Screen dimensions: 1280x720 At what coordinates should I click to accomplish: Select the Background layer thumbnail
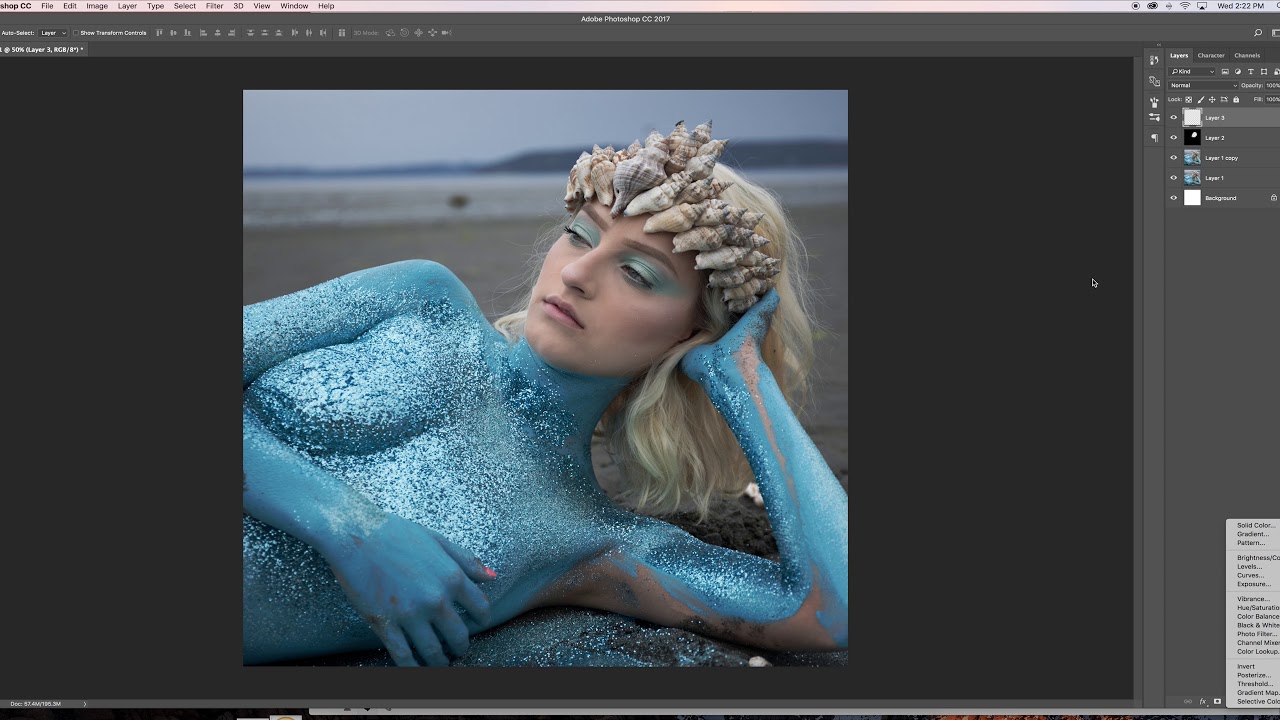pos(1192,197)
